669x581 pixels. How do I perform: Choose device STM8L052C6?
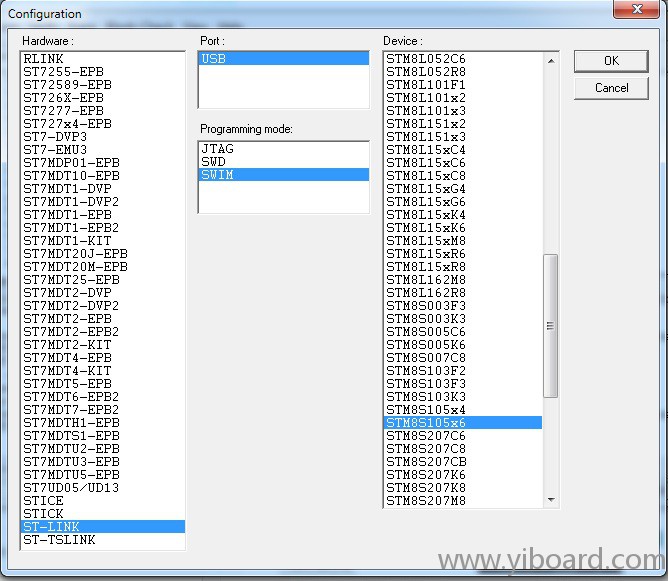tap(463, 58)
